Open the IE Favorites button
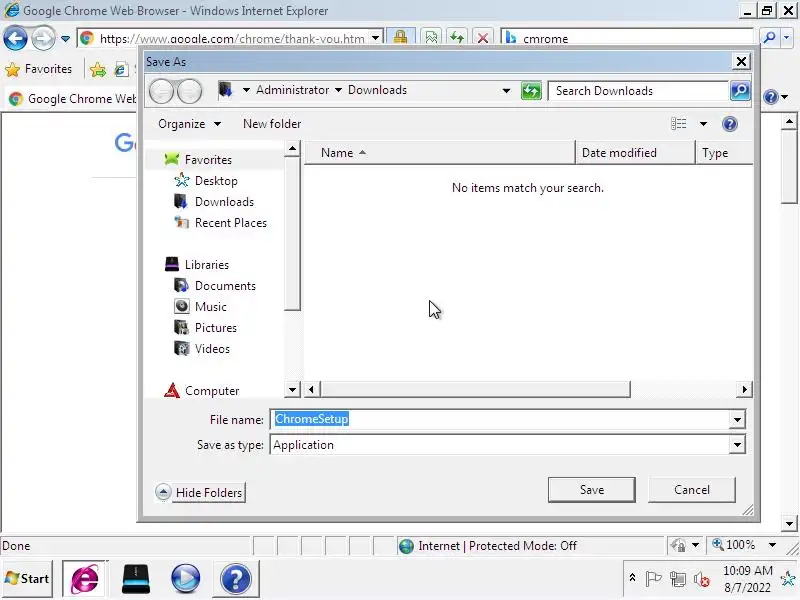Screen dimensions: 800x600 coord(39,69)
